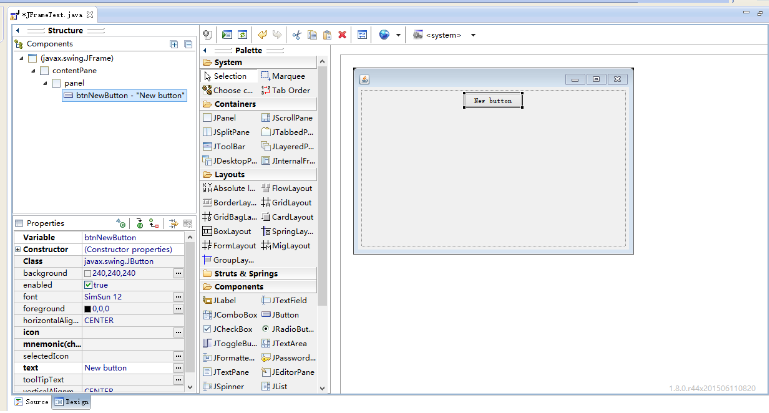Collapse the contentPane tree node
The height and width of the screenshot is (413, 769).
click(33, 71)
